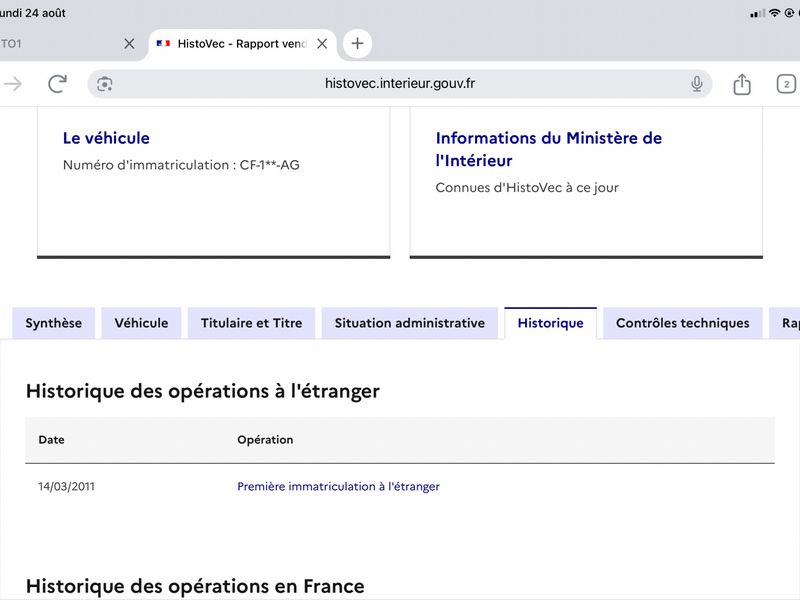Screen dimensions: 800x600
Task: Select the histovec.interieur.gouv.fr address field
Action: 399,84
